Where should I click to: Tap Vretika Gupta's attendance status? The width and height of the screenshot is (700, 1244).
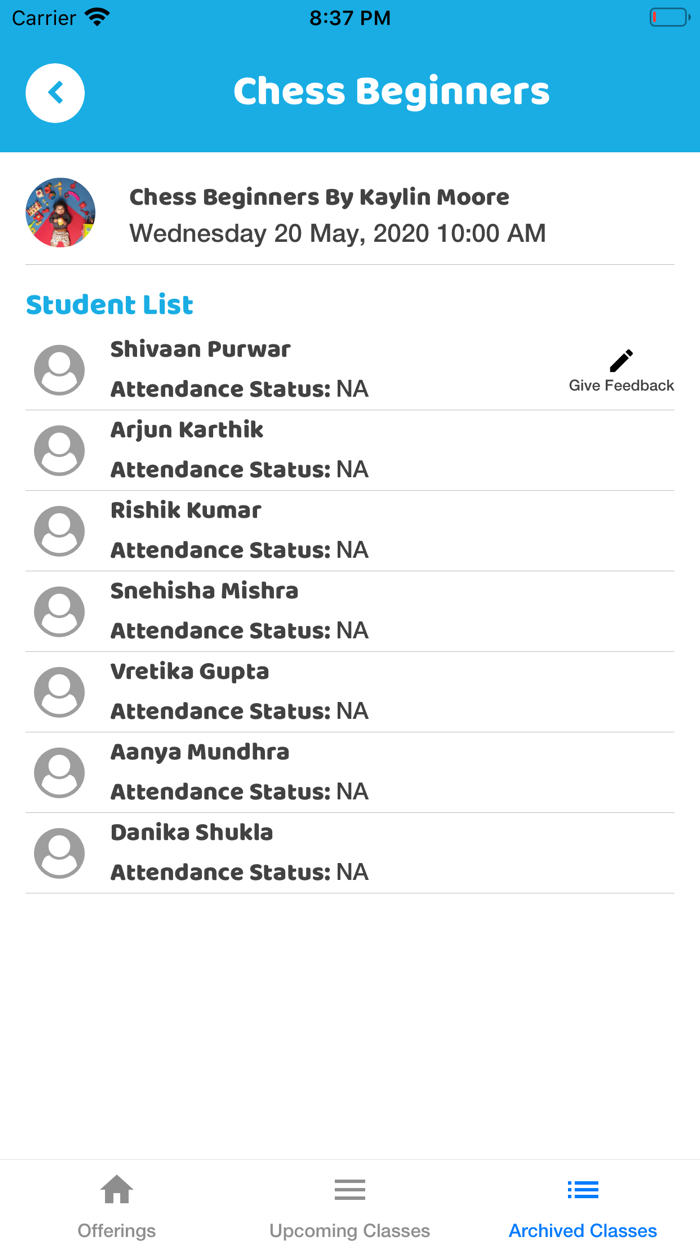point(239,711)
